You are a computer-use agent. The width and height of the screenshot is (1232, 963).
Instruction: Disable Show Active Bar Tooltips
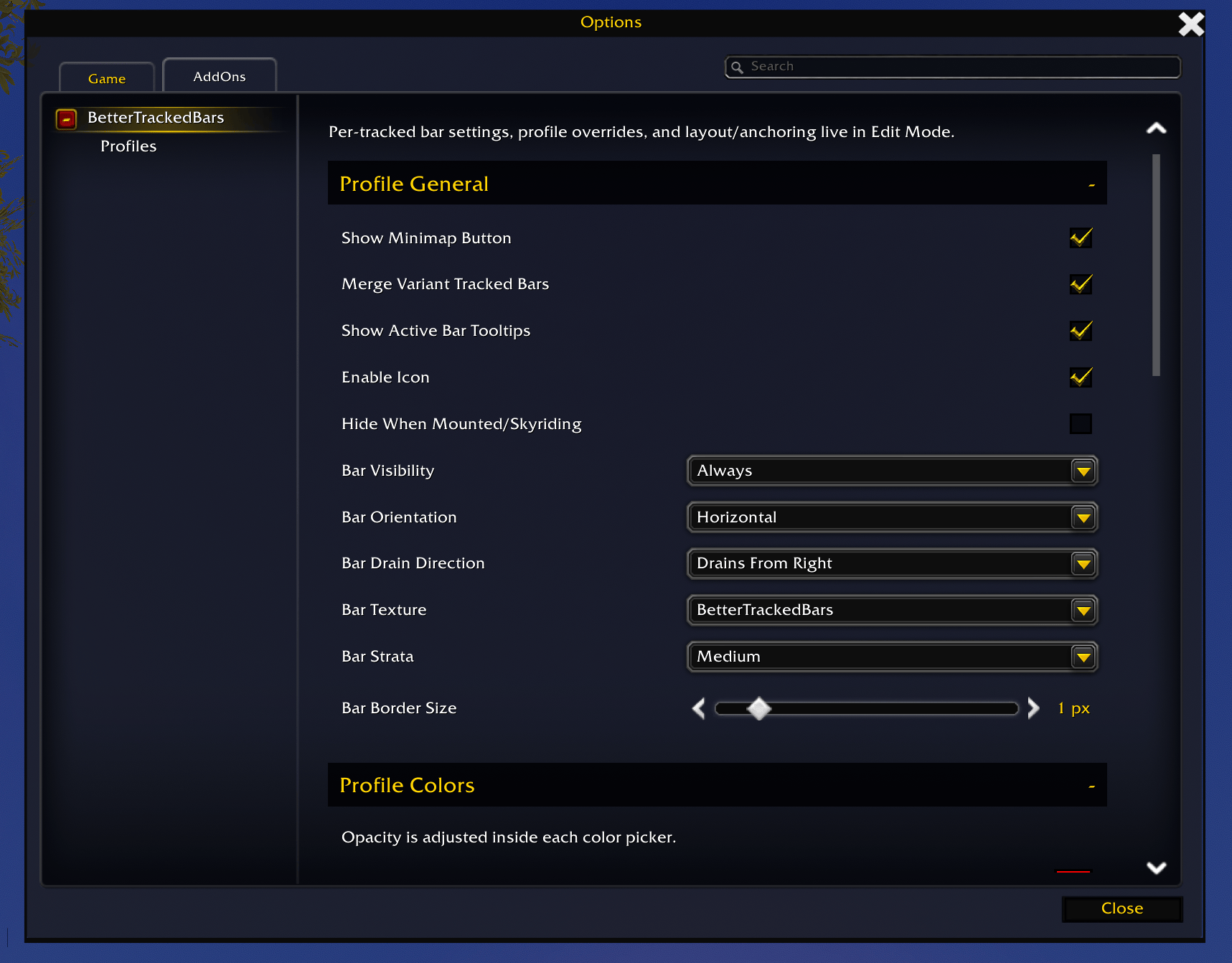1081,331
